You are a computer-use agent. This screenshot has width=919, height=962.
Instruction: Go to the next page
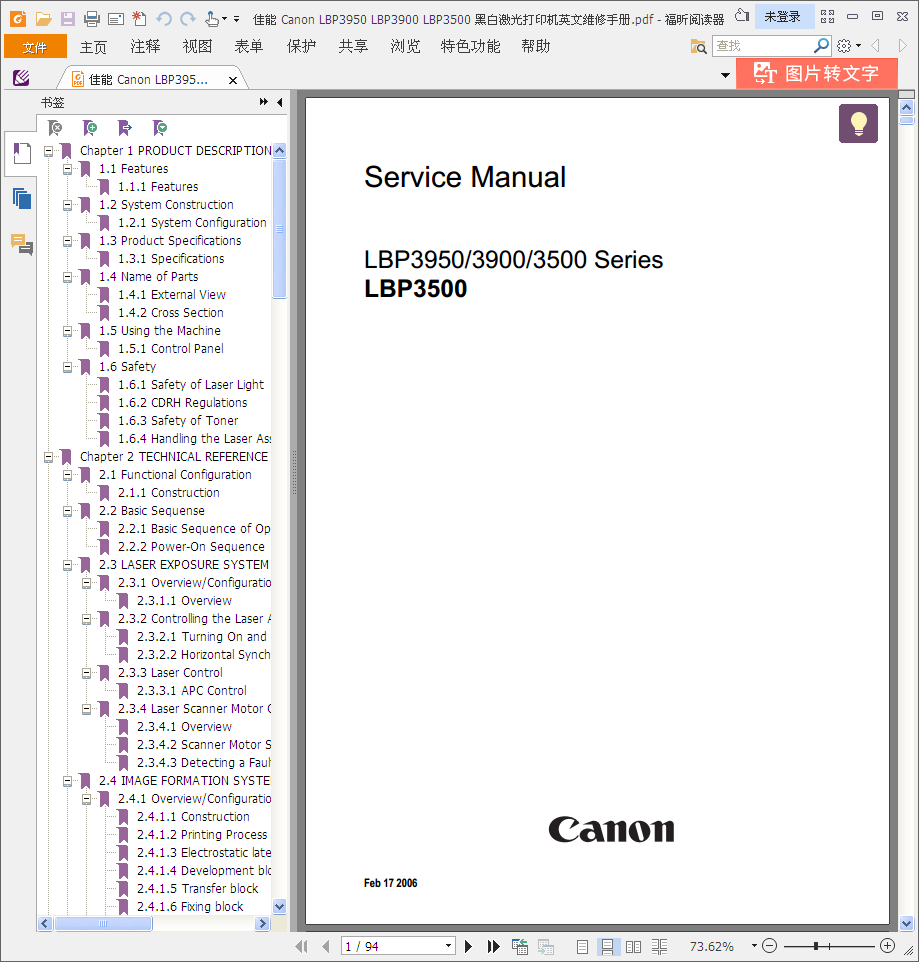point(469,946)
